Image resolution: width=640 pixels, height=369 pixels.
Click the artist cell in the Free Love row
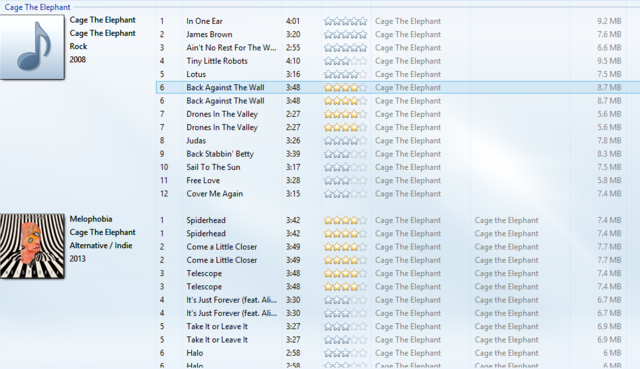tap(408, 180)
